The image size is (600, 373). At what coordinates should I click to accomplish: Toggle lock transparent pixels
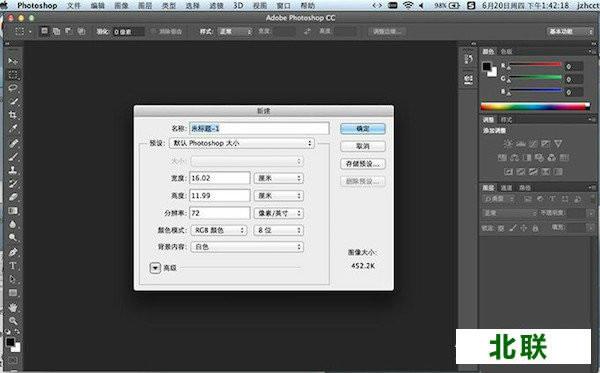coord(501,228)
